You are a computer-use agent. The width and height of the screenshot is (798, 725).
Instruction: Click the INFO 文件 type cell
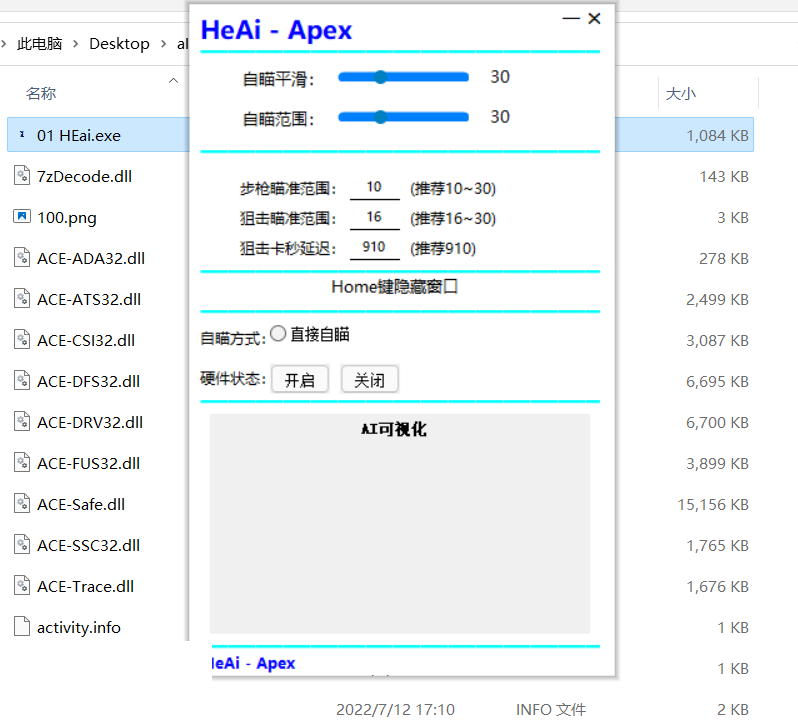click(551, 709)
